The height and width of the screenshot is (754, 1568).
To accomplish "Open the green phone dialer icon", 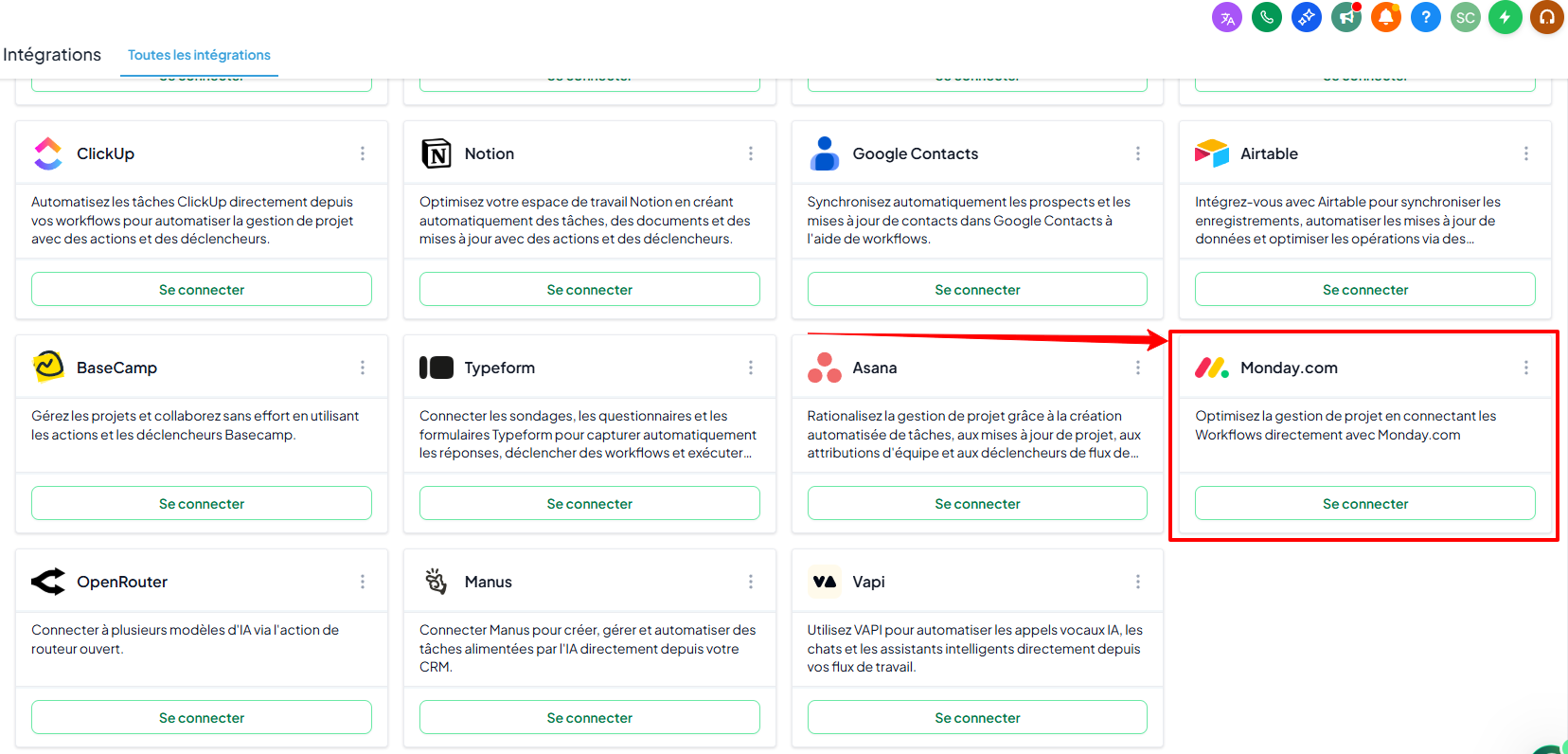I will coord(1267,17).
